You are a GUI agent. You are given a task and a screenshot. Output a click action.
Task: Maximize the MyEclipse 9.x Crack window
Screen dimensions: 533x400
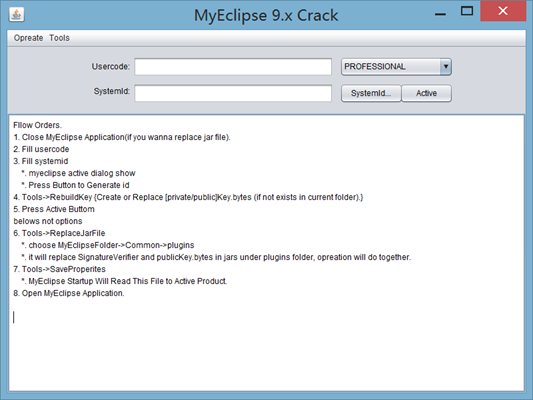pyautogui.click(x=467, y=11)
